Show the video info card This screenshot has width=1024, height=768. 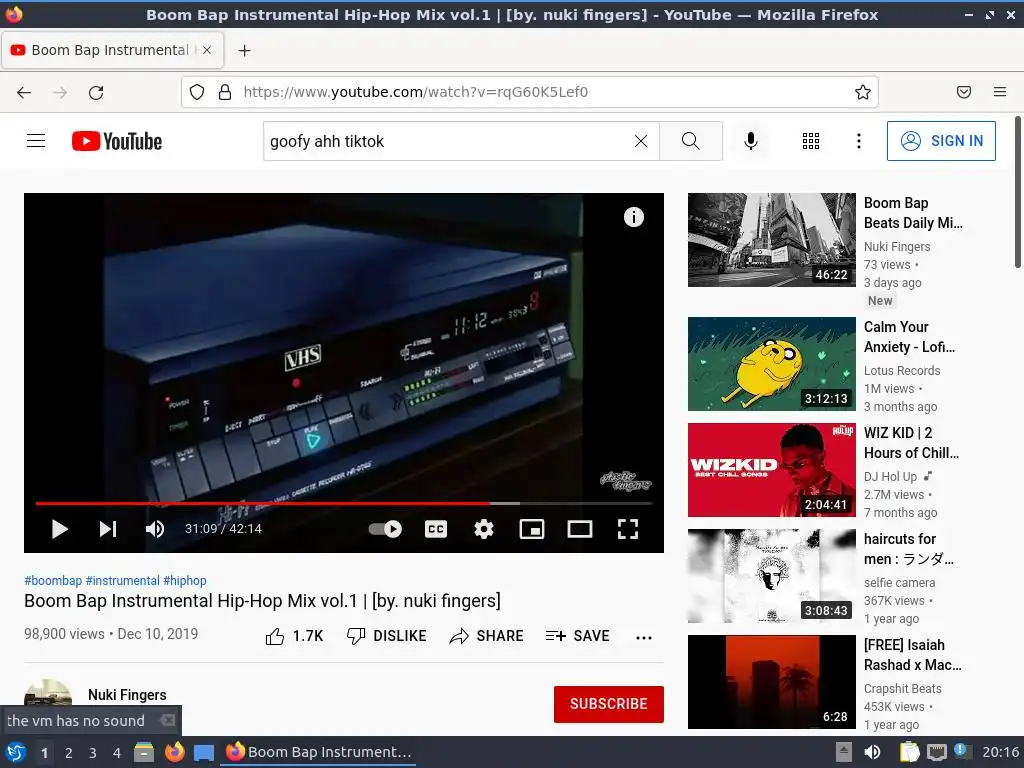[x=633, y=217]
